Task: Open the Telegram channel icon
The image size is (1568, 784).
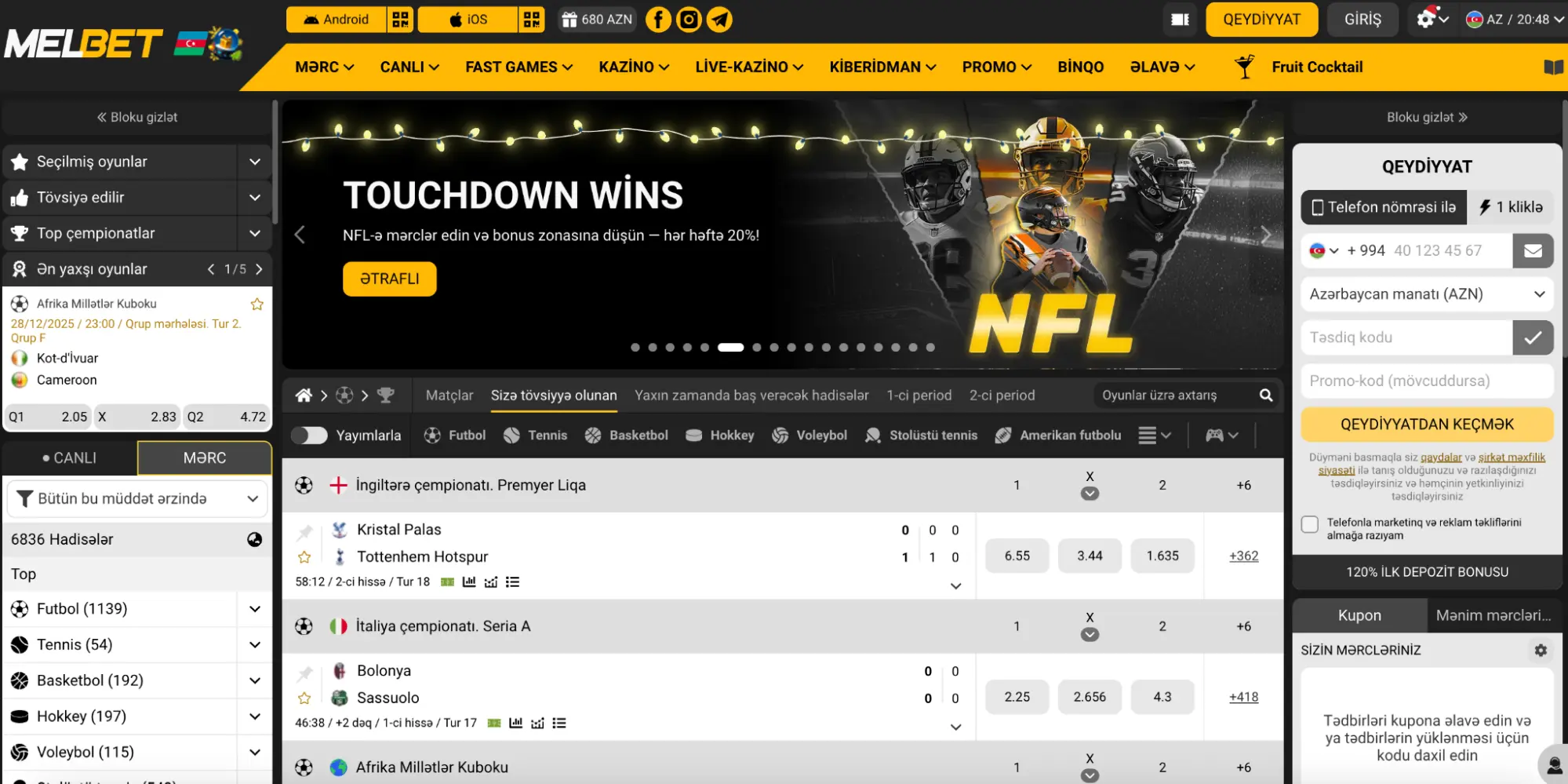Action: 719,20
